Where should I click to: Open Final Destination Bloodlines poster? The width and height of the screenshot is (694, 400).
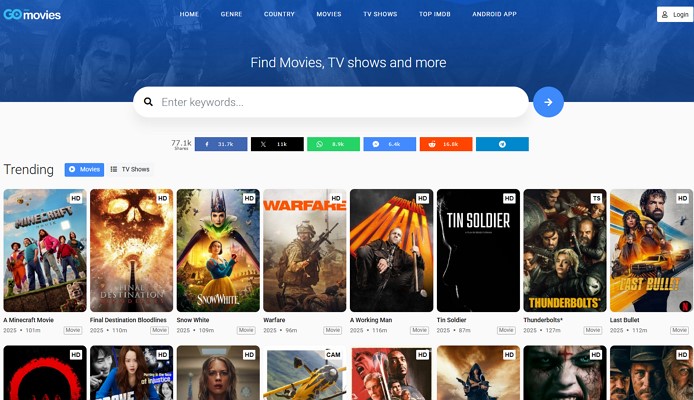131,250
